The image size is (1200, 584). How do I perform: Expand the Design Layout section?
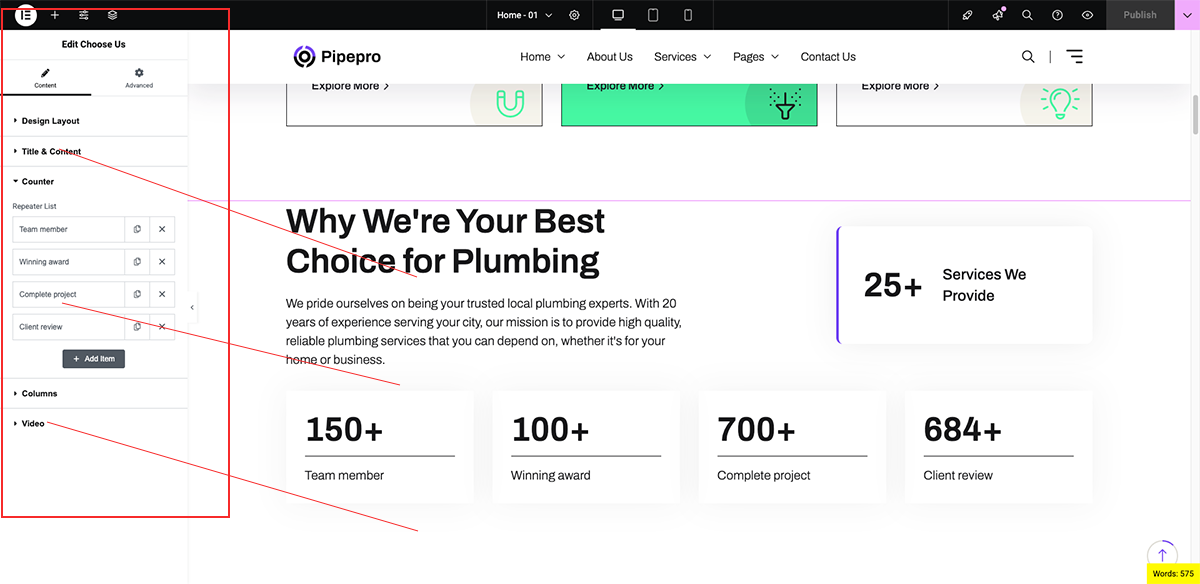click(x=50, y=121)
